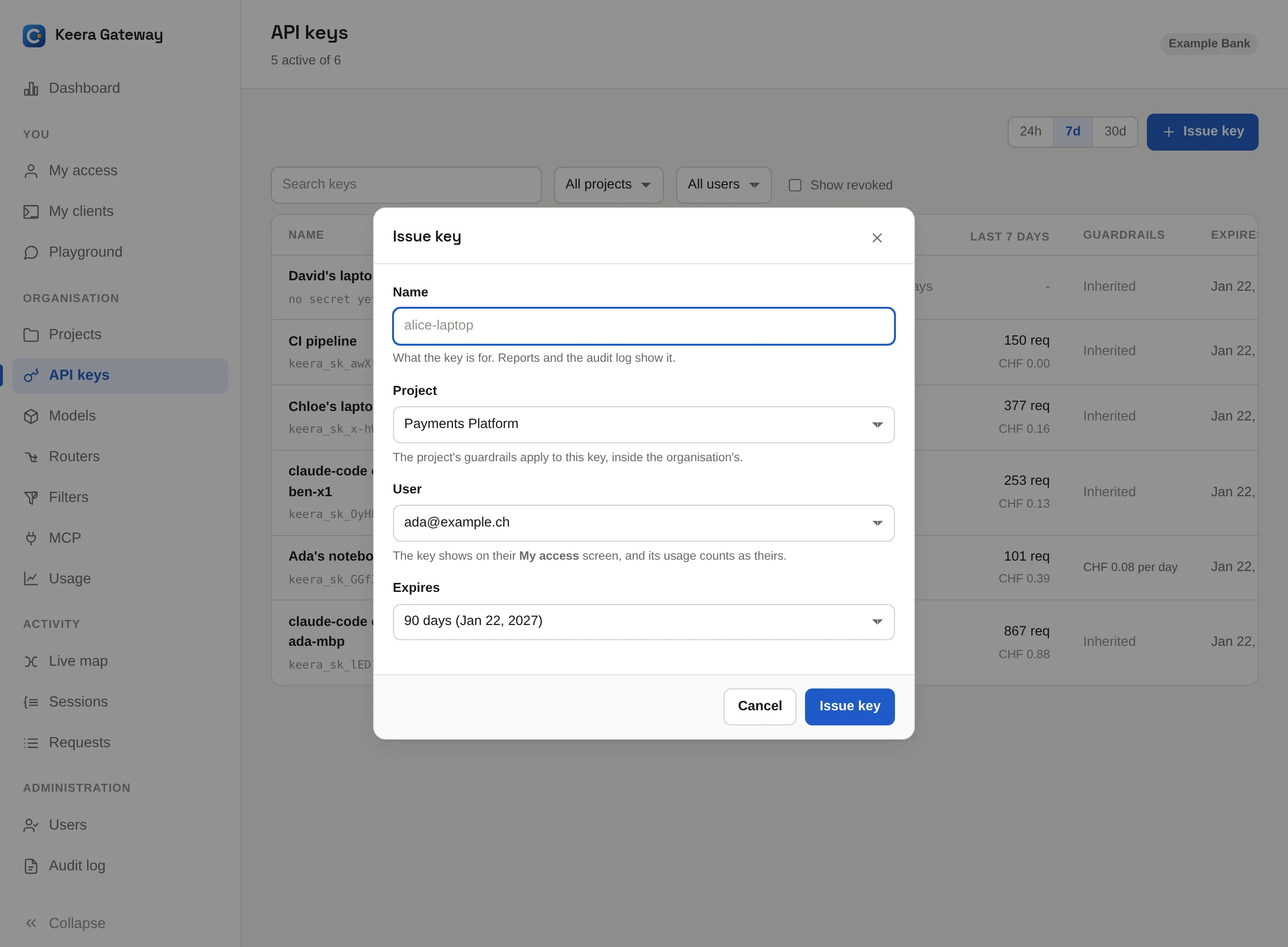
Task: Open the User dropdown showing ada@example.ch
Action: (644, 523)
